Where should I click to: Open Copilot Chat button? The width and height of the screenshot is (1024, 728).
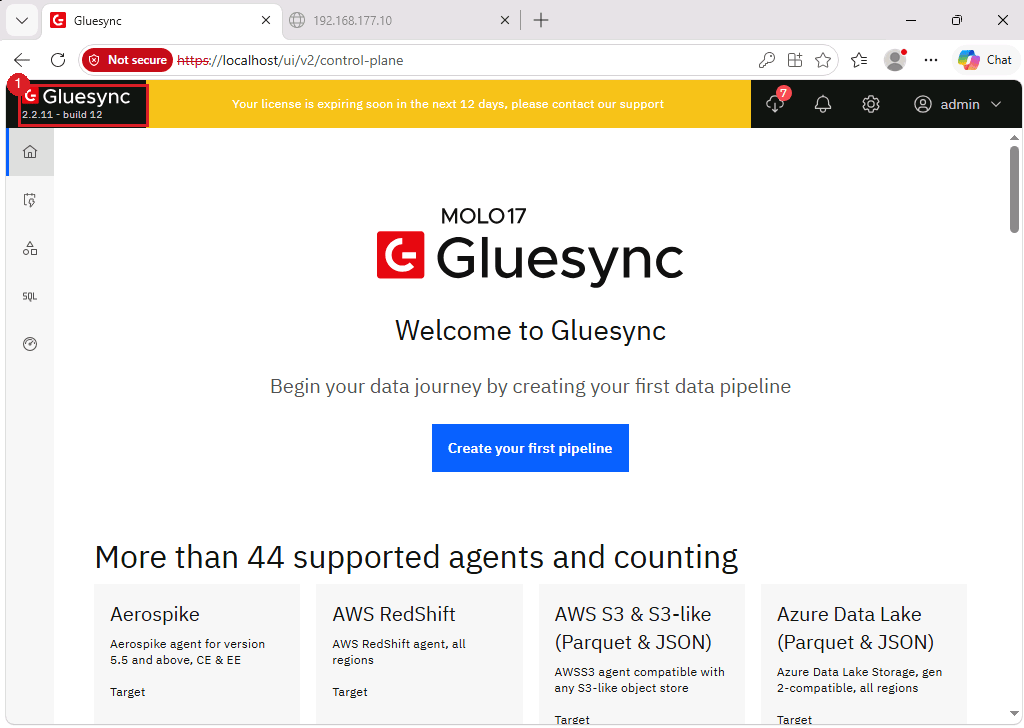coord(985,60)
